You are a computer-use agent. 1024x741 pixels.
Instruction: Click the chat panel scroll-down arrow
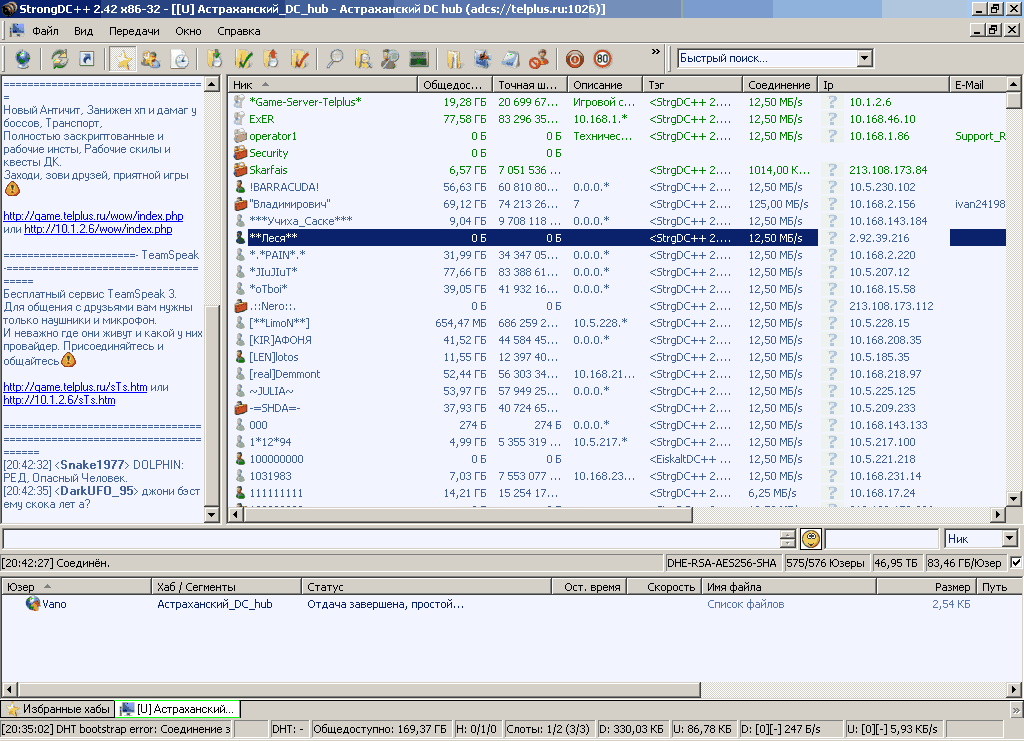tap(212, 515)
